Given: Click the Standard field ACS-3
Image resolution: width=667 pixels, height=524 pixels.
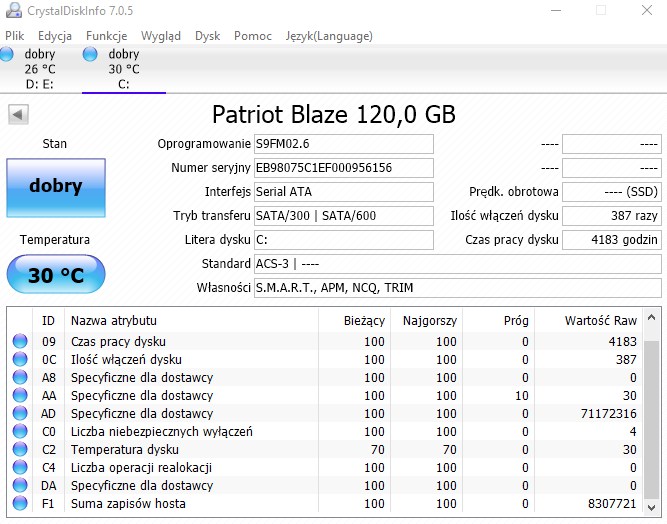Looking at the screenshot, I should [x=458, y=264].
